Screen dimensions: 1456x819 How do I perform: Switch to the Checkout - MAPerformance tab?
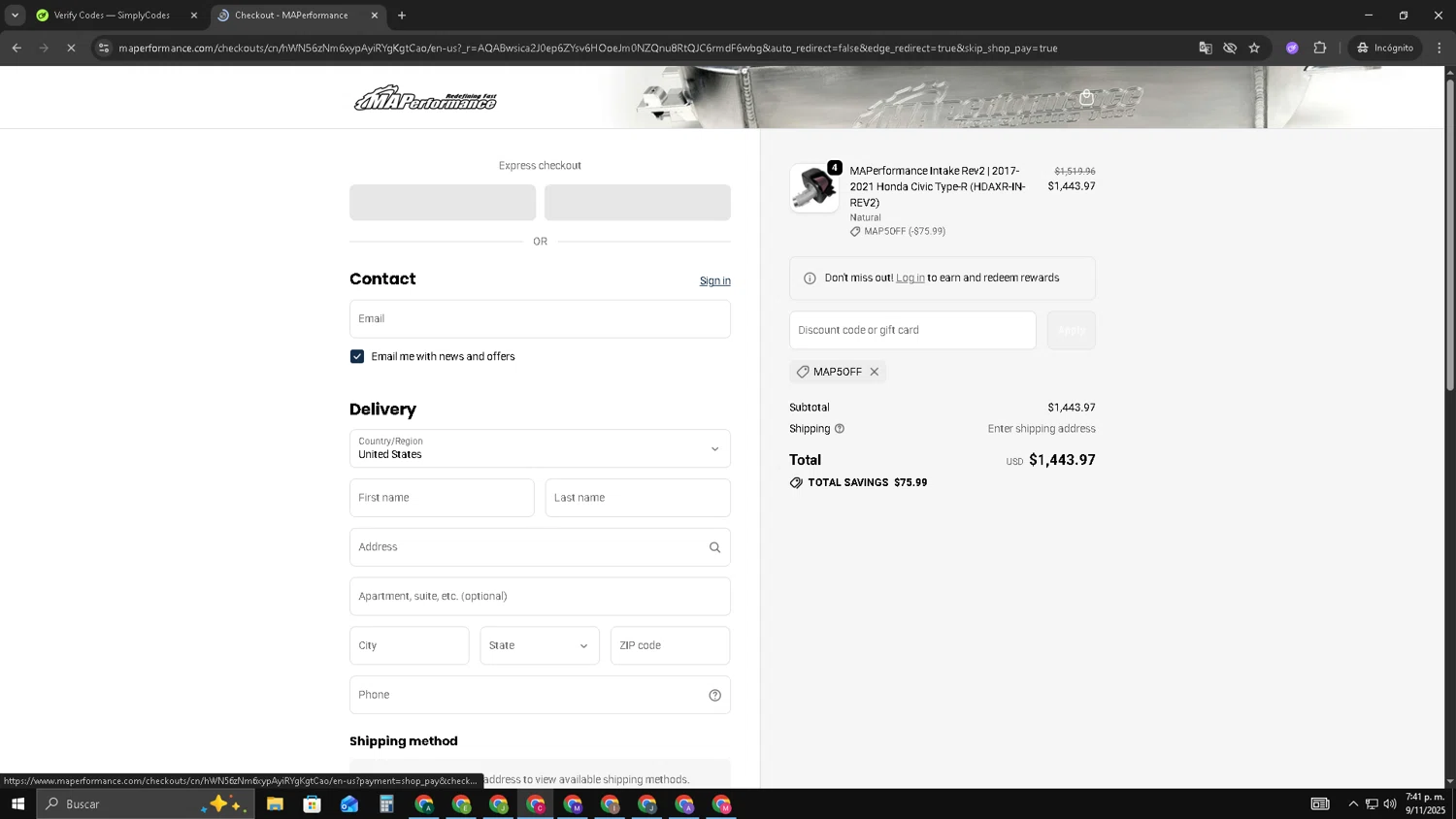click(291, 15)
